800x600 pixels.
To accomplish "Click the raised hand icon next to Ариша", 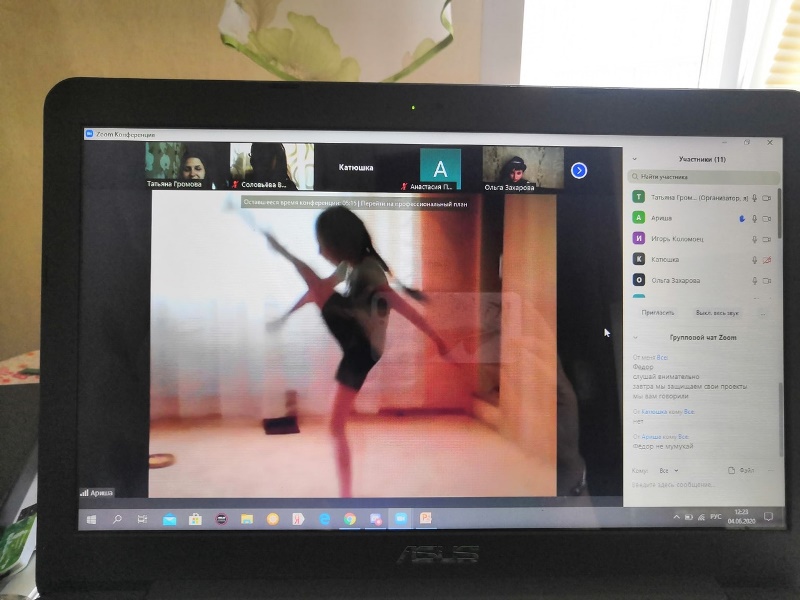I will pyautogui.click(x=741, y=217).
